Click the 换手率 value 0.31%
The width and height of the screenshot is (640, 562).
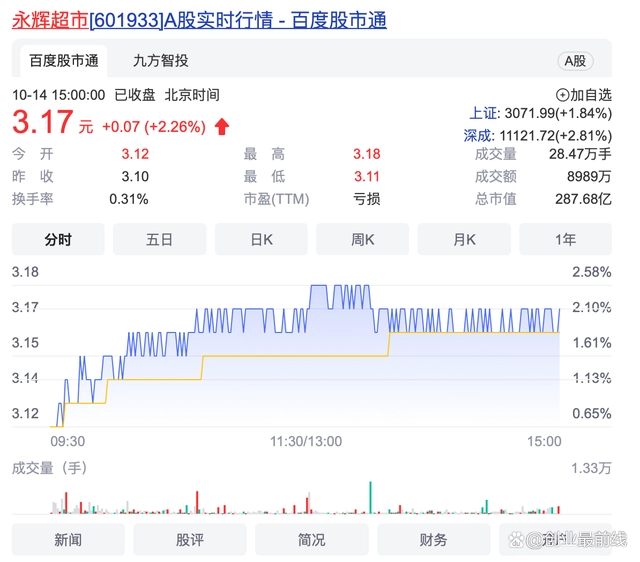(x=129, y=199)
